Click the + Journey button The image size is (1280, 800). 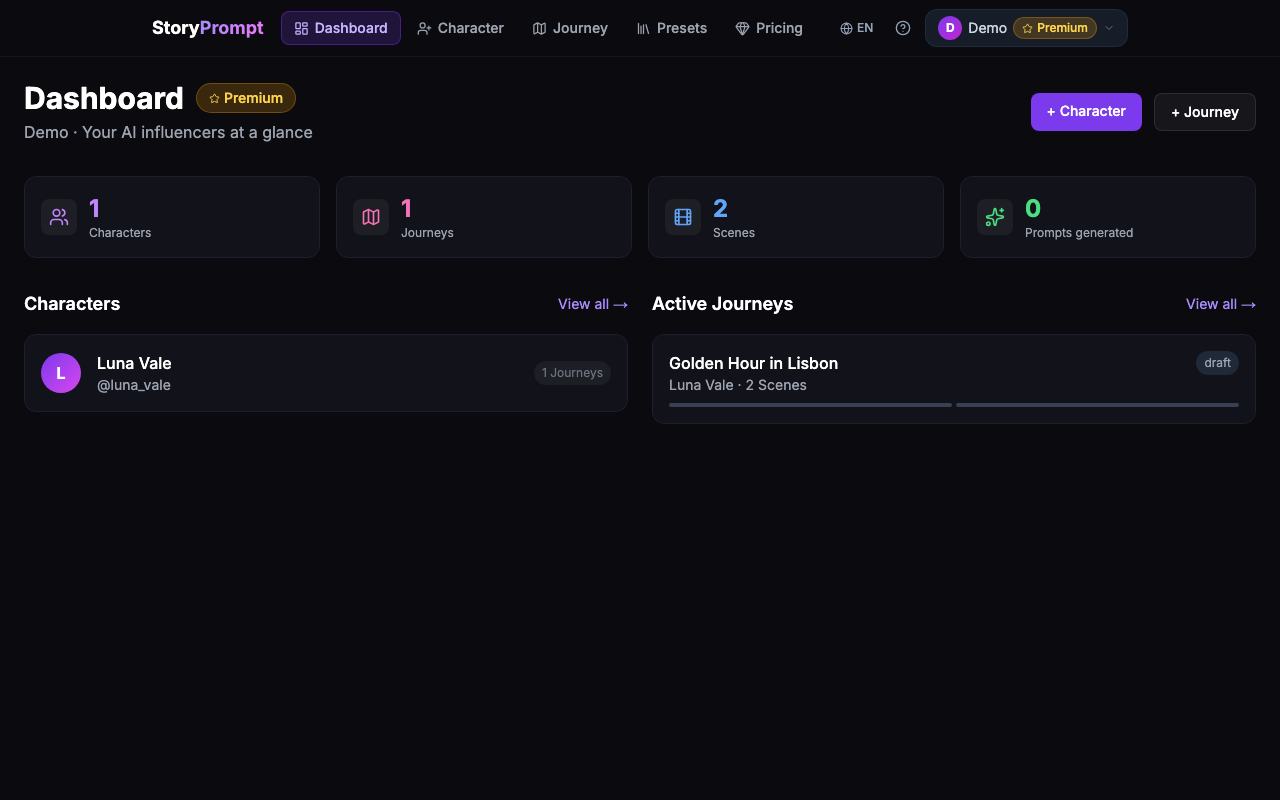click(1205, 112)
